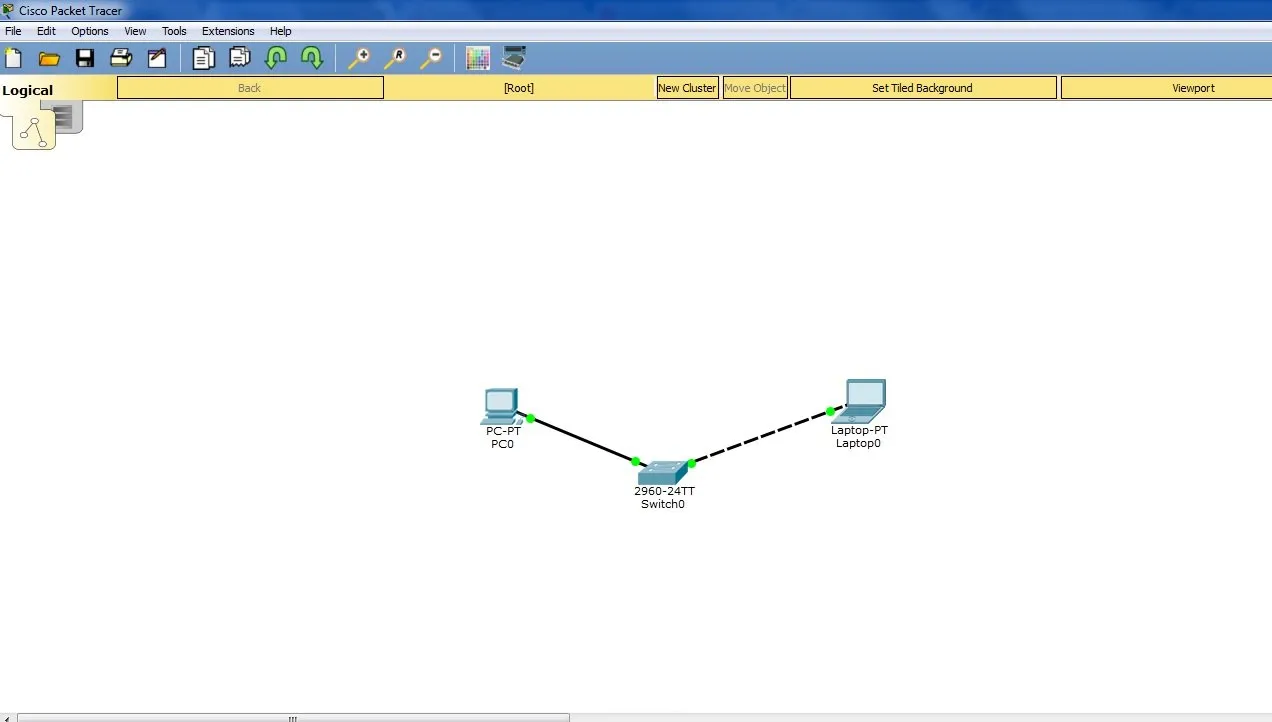Select the Switch0 2960-24TT device
This screenshot has height=722, width=1272.
pos(663,473)
